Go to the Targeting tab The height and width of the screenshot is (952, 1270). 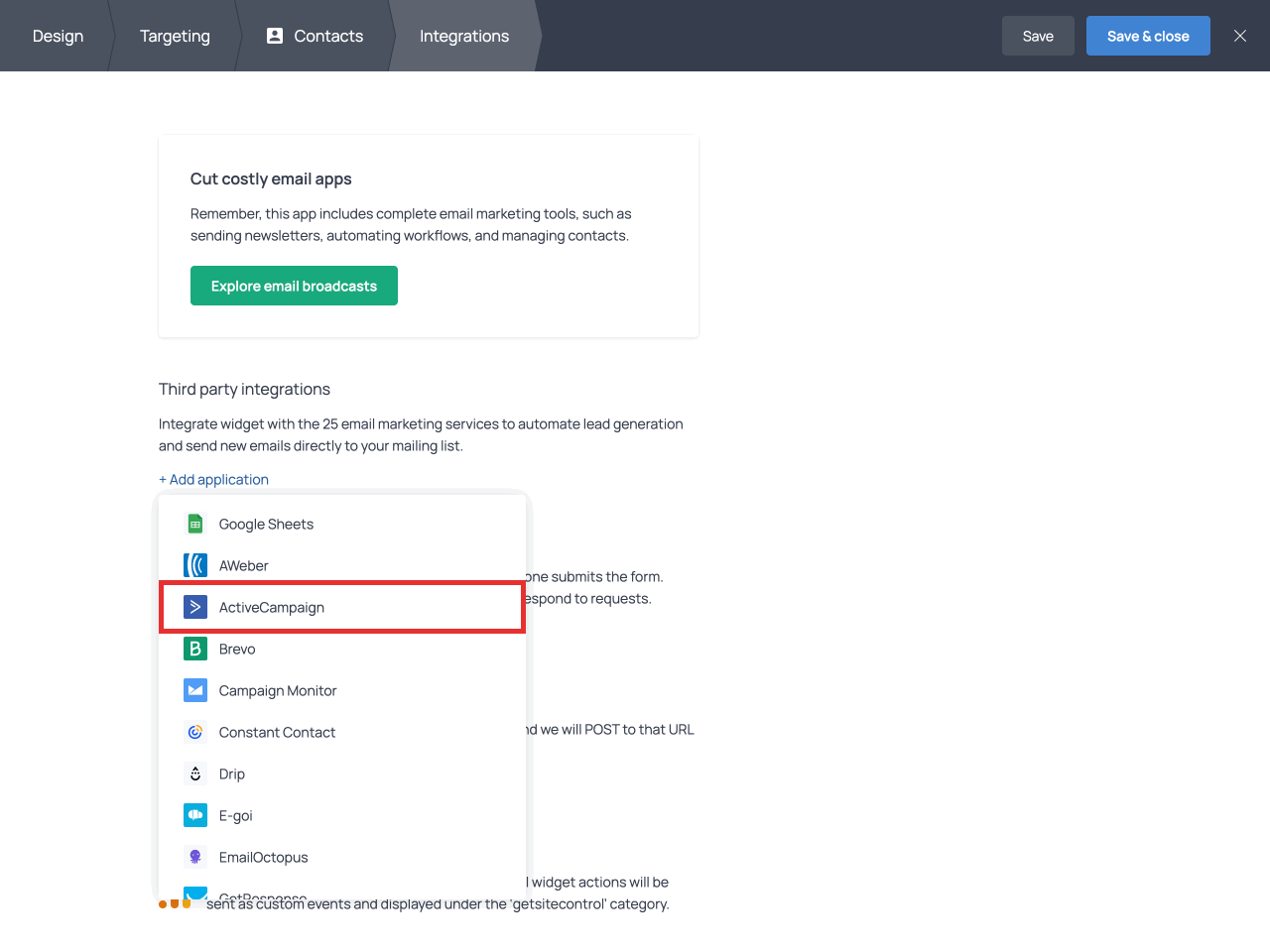pos(175,36)
